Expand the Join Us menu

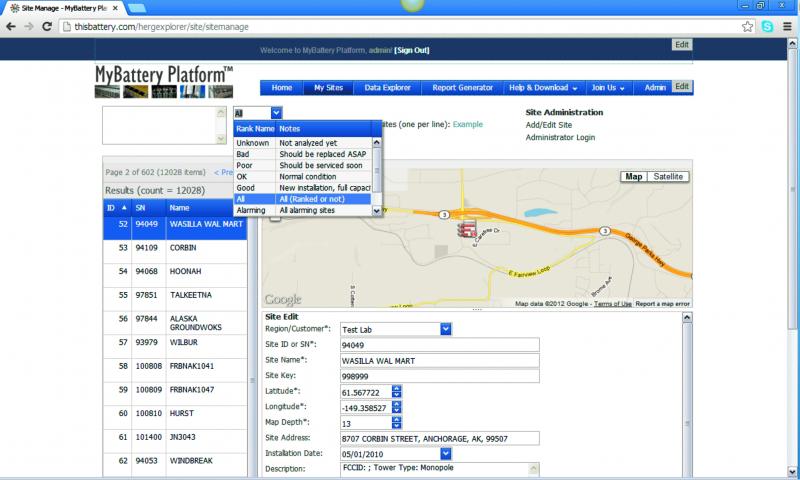(x=608, y=88)
